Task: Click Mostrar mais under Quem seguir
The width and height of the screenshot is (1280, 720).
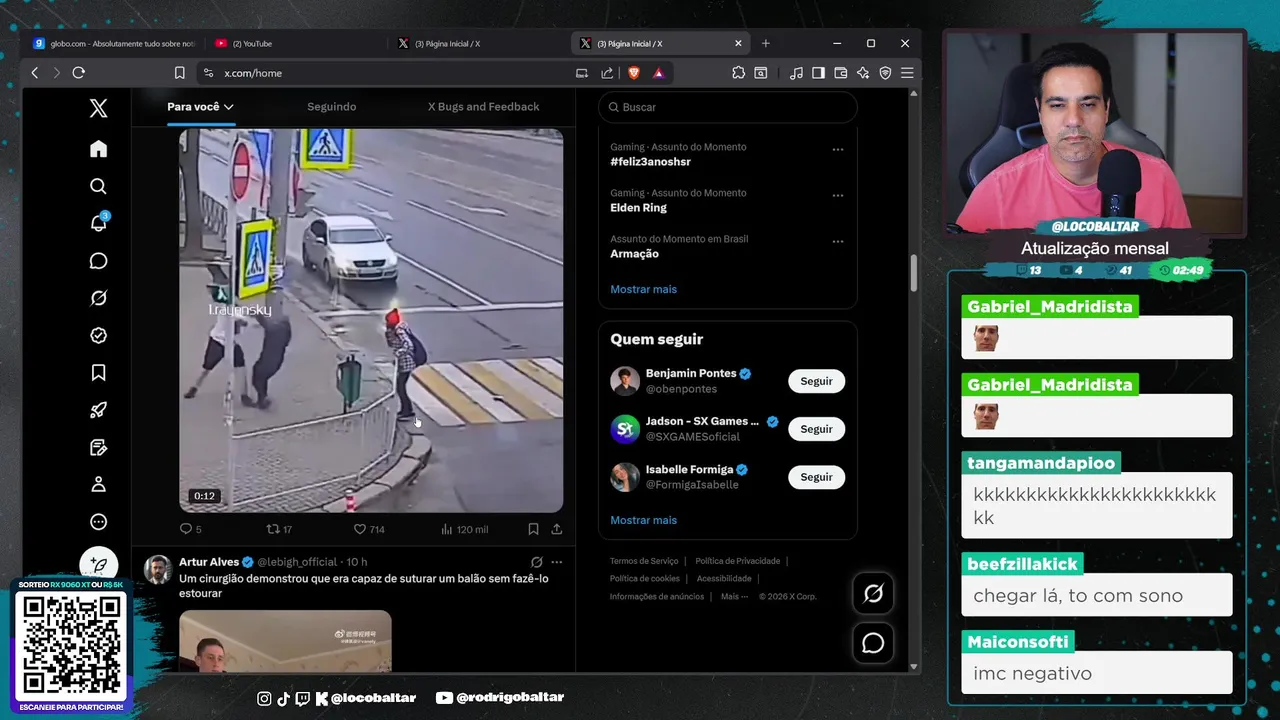Action: click(x=643, y=520)
